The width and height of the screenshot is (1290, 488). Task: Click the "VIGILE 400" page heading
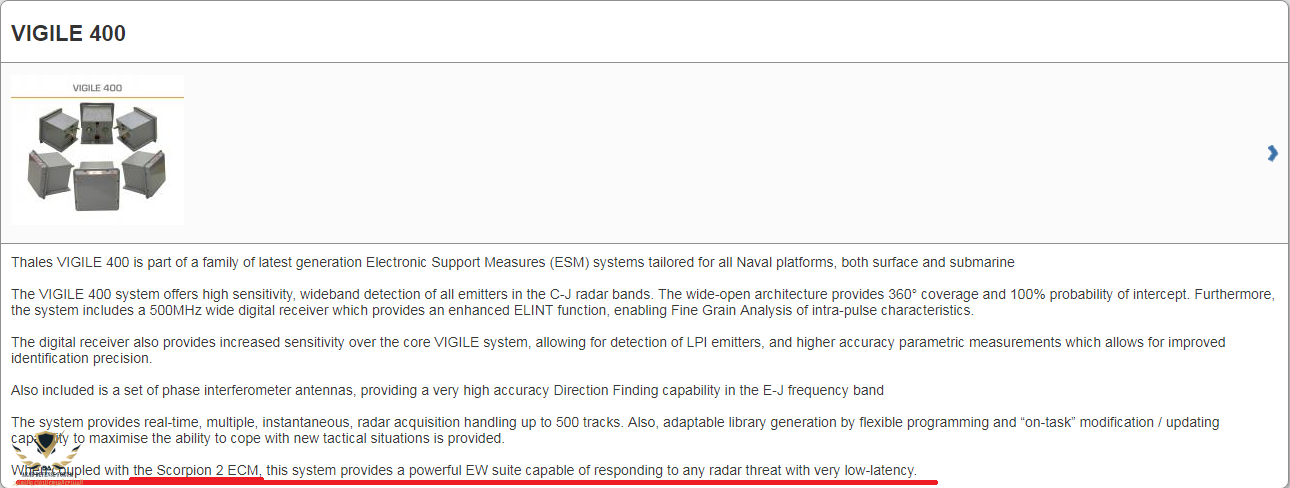tap(68, 33)
